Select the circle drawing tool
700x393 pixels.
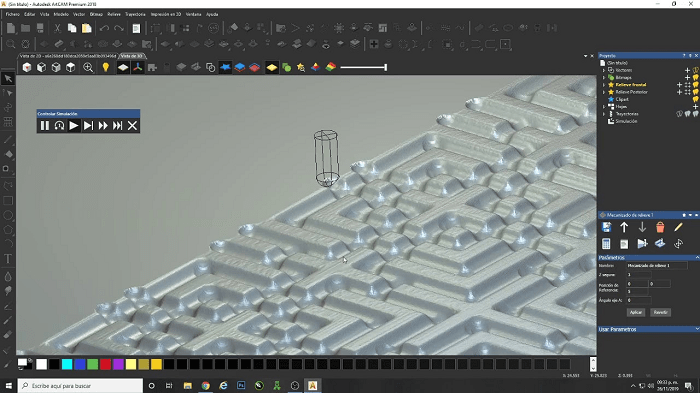[x=8, y=216]
